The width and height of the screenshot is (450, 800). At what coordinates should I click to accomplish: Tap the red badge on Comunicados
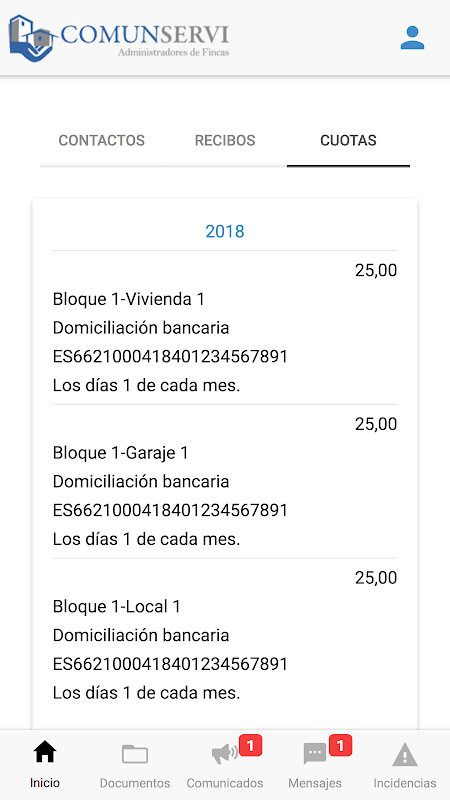click(x=251, y=745)
